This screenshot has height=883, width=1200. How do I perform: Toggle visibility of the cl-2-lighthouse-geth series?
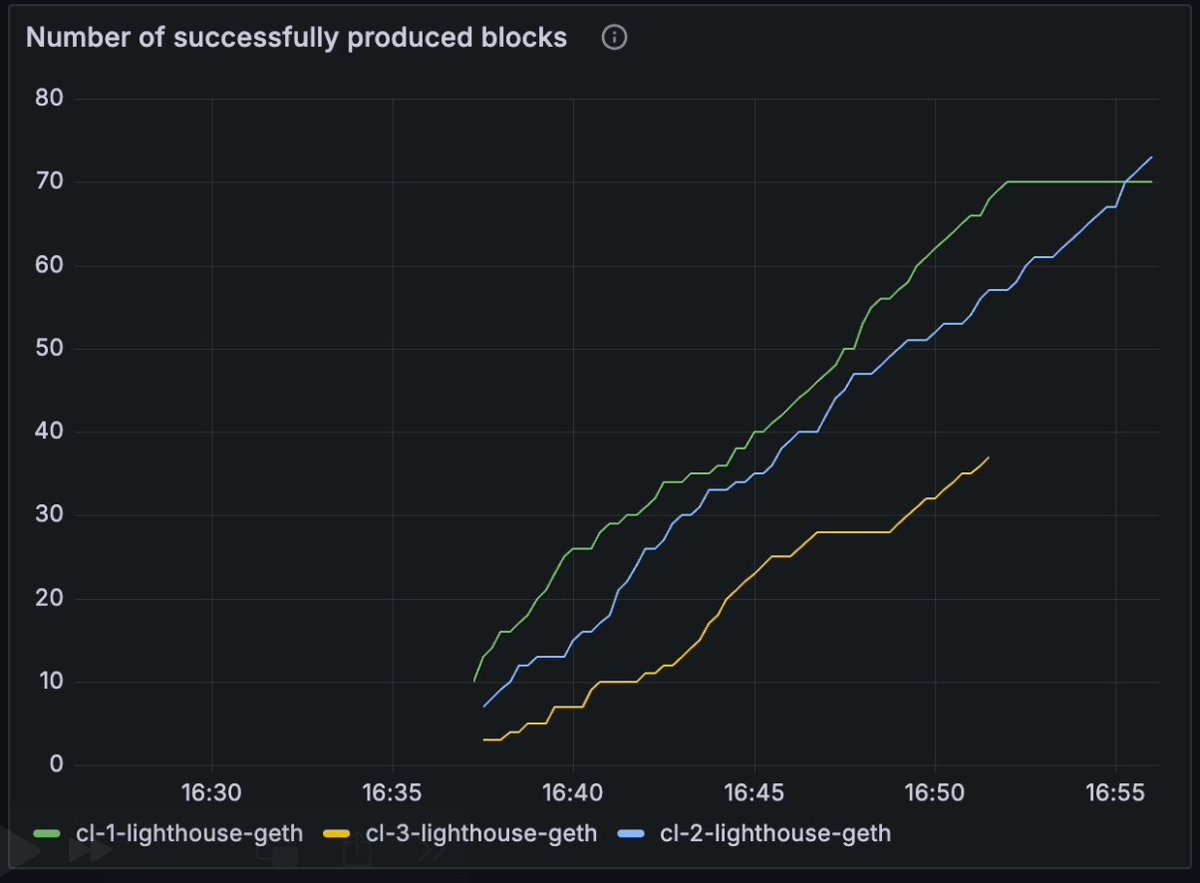[775, 832]
